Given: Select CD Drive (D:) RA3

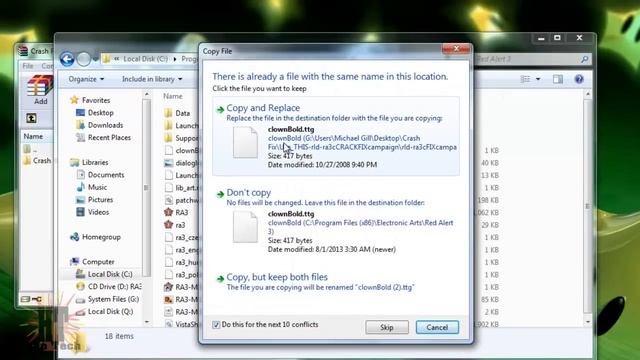Looking at the screenshot, I should (115, 287).
